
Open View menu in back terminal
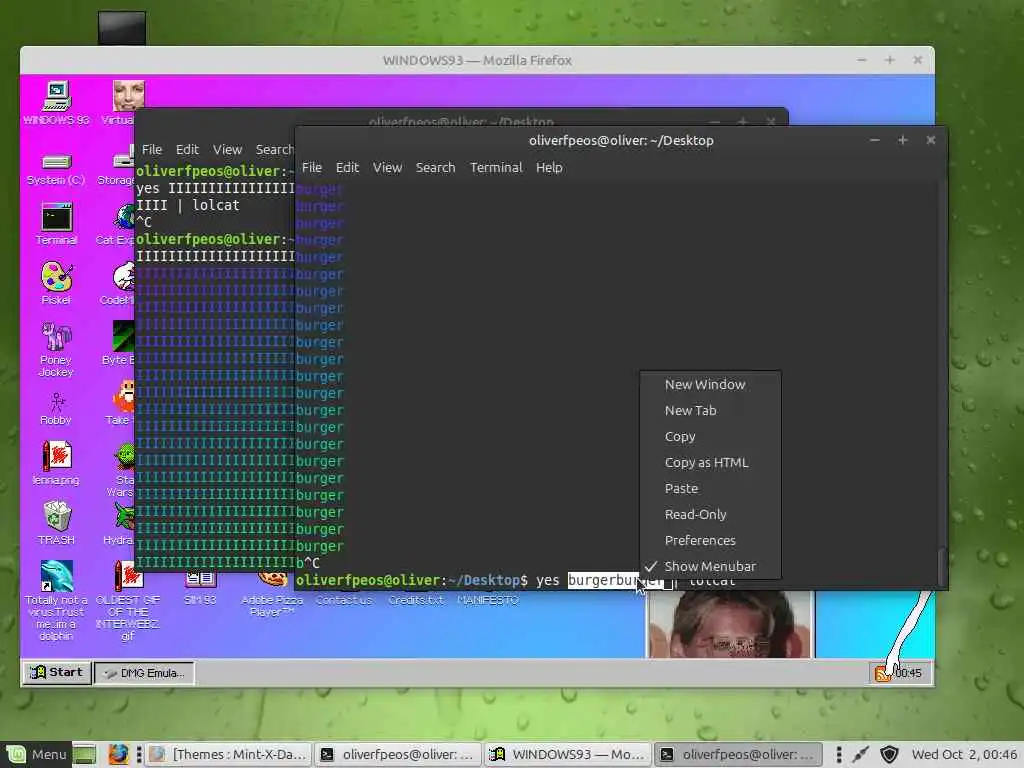[x=227, y=150]
